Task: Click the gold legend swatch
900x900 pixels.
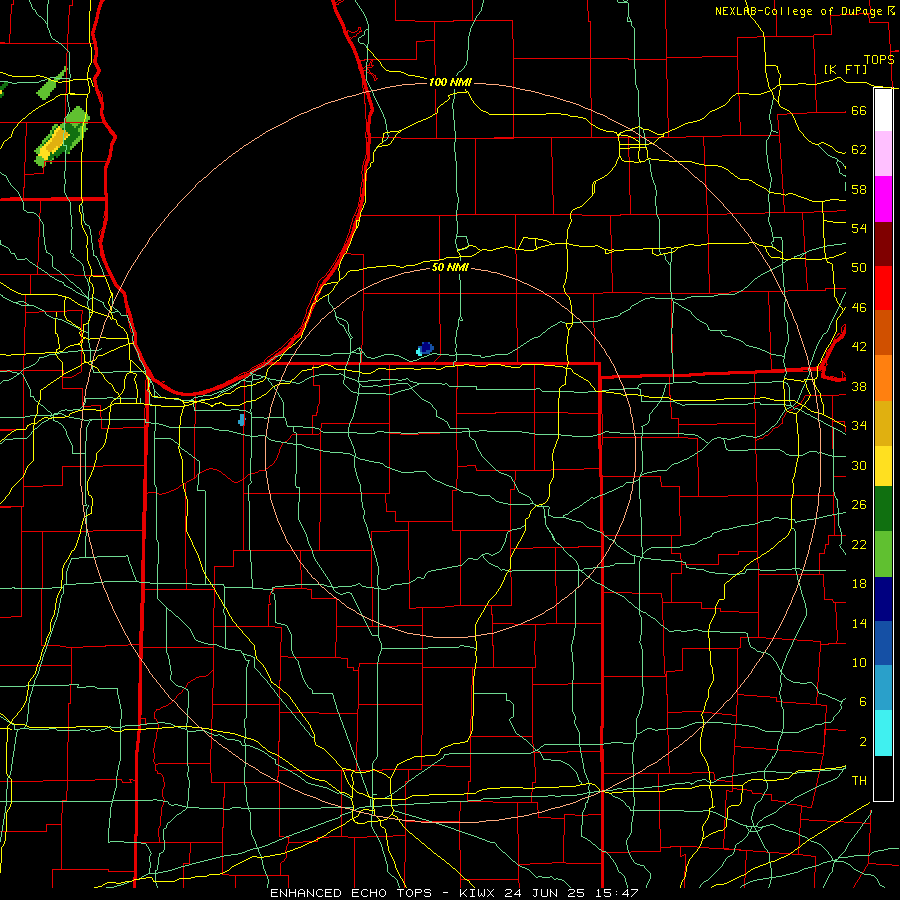Action: point(883,423)
